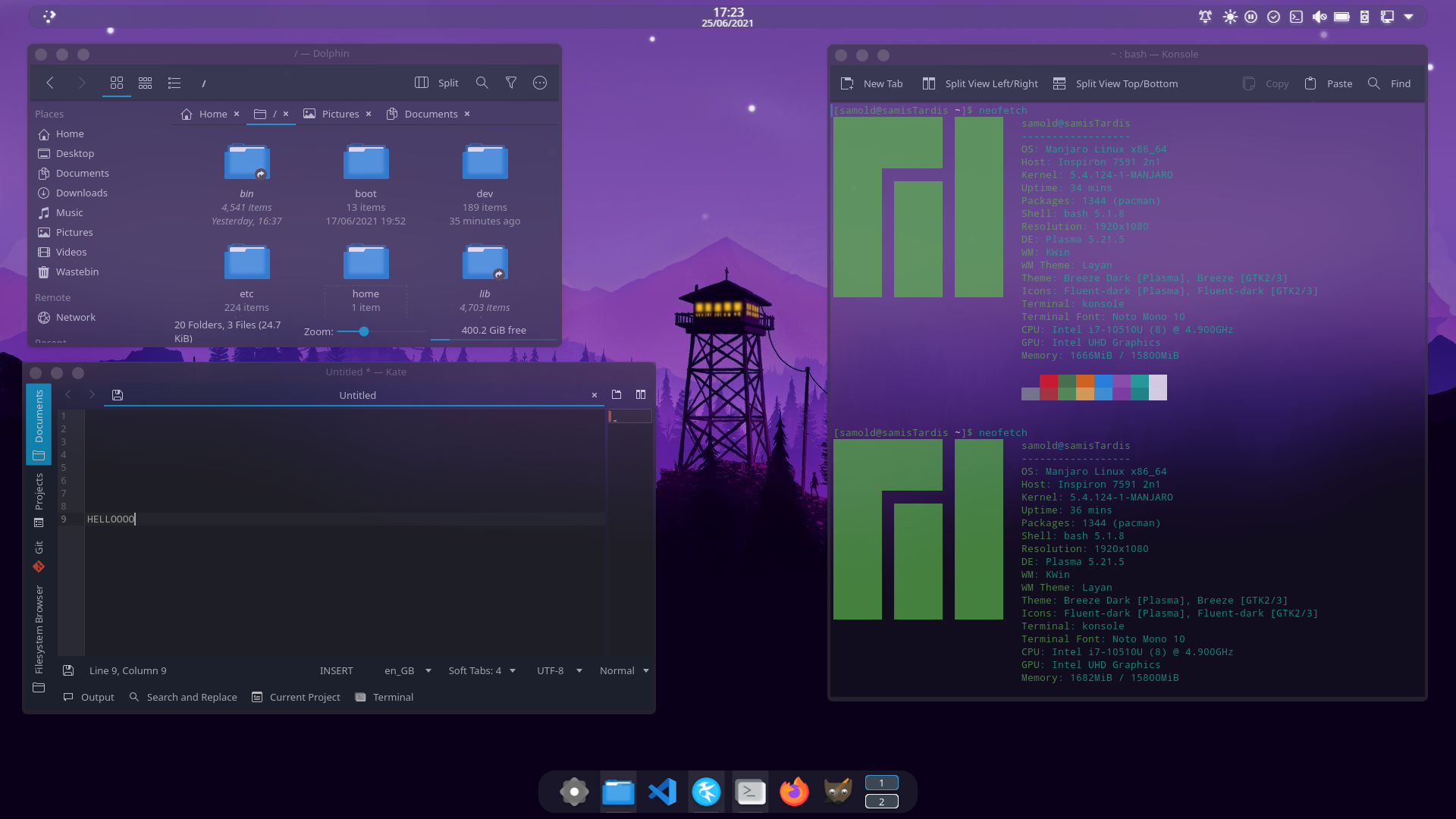Toggle the Output panel in Kate
The height and width of the screenshot is (819, 1456).
pyautogui.click(x=88, y=697)
